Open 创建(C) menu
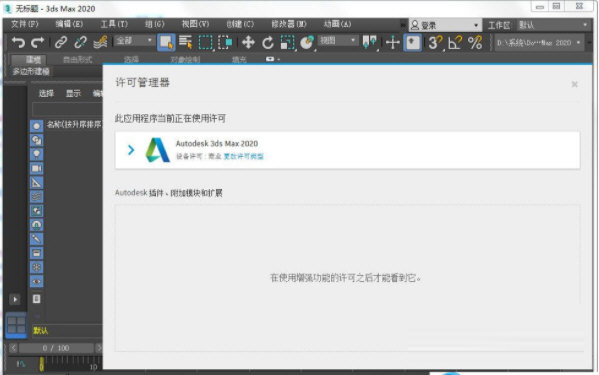 coord(240,24)
